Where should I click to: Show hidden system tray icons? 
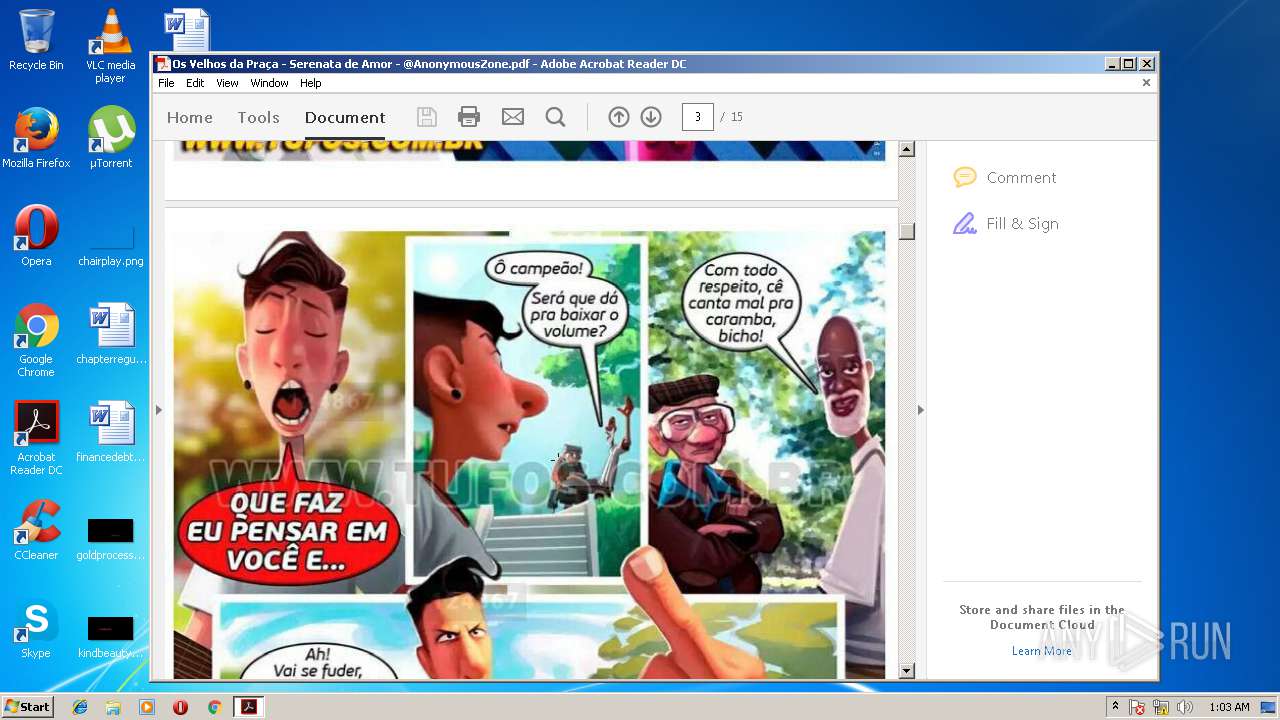pos(1115,707)
